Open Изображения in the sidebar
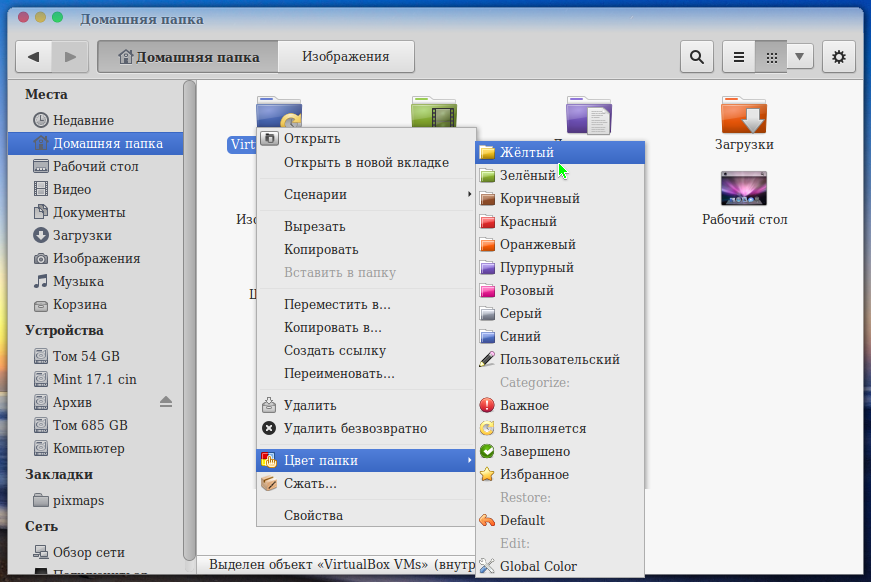Viewport: 871px width, 582px height. click(x=96, y=259)
